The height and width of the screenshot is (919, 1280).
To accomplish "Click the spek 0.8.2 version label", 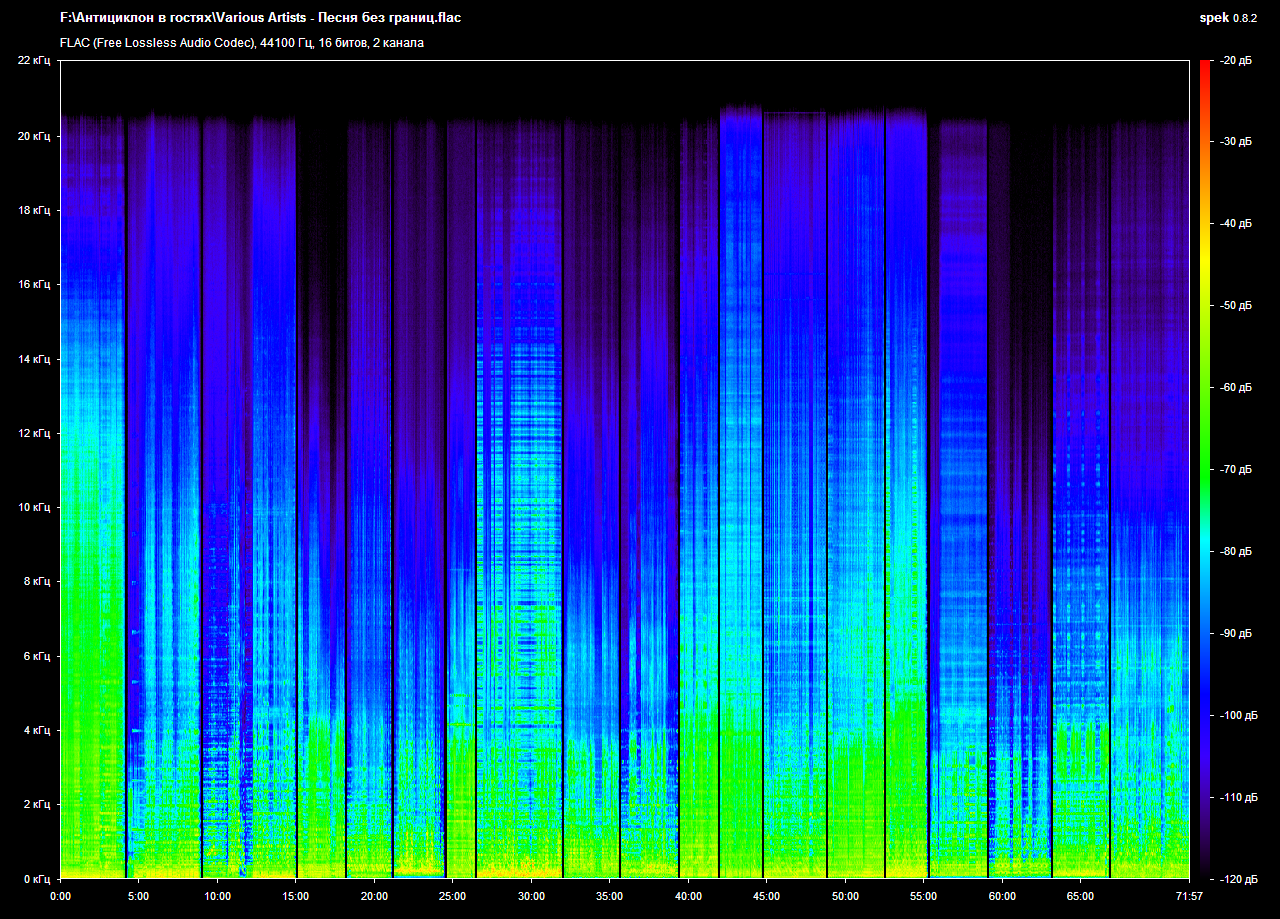I will [x=1229, y=18].
